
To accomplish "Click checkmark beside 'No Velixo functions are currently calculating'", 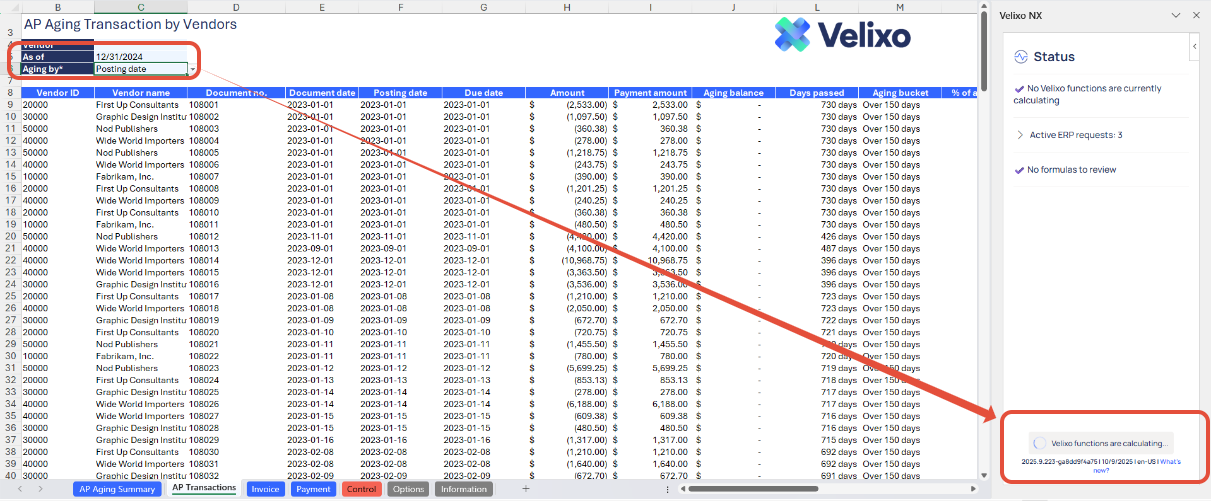I will [x=1019, y=88].
